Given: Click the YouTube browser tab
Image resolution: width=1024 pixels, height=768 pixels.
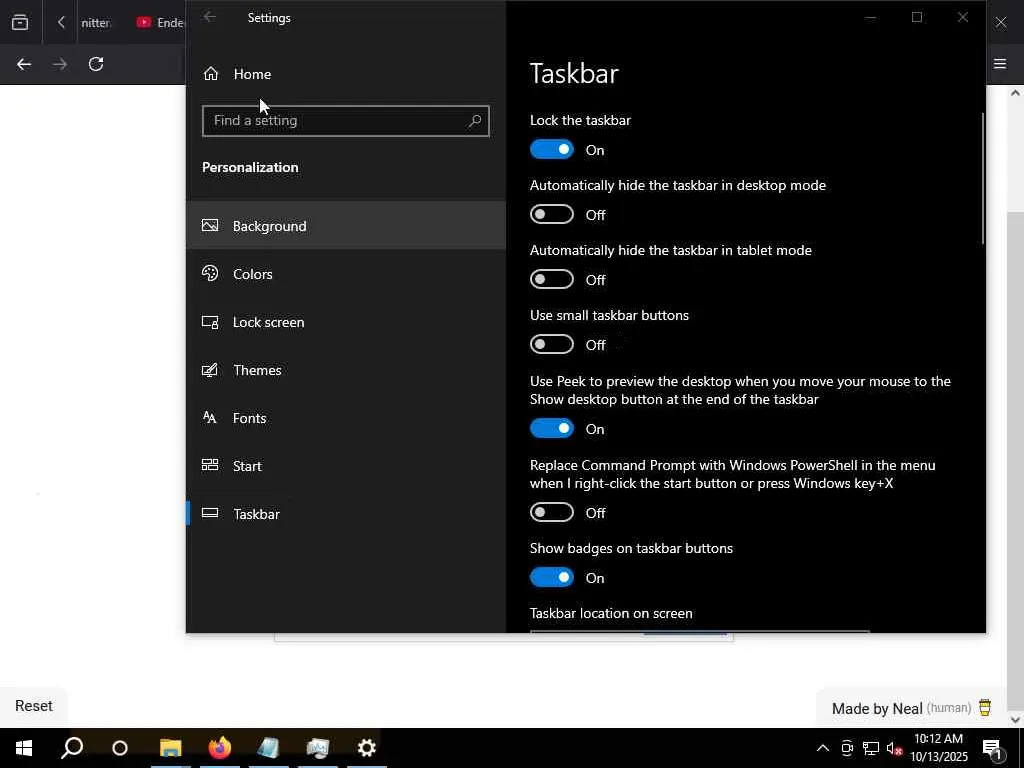Looking at the screenshot, I should click(x=160, y=22).
